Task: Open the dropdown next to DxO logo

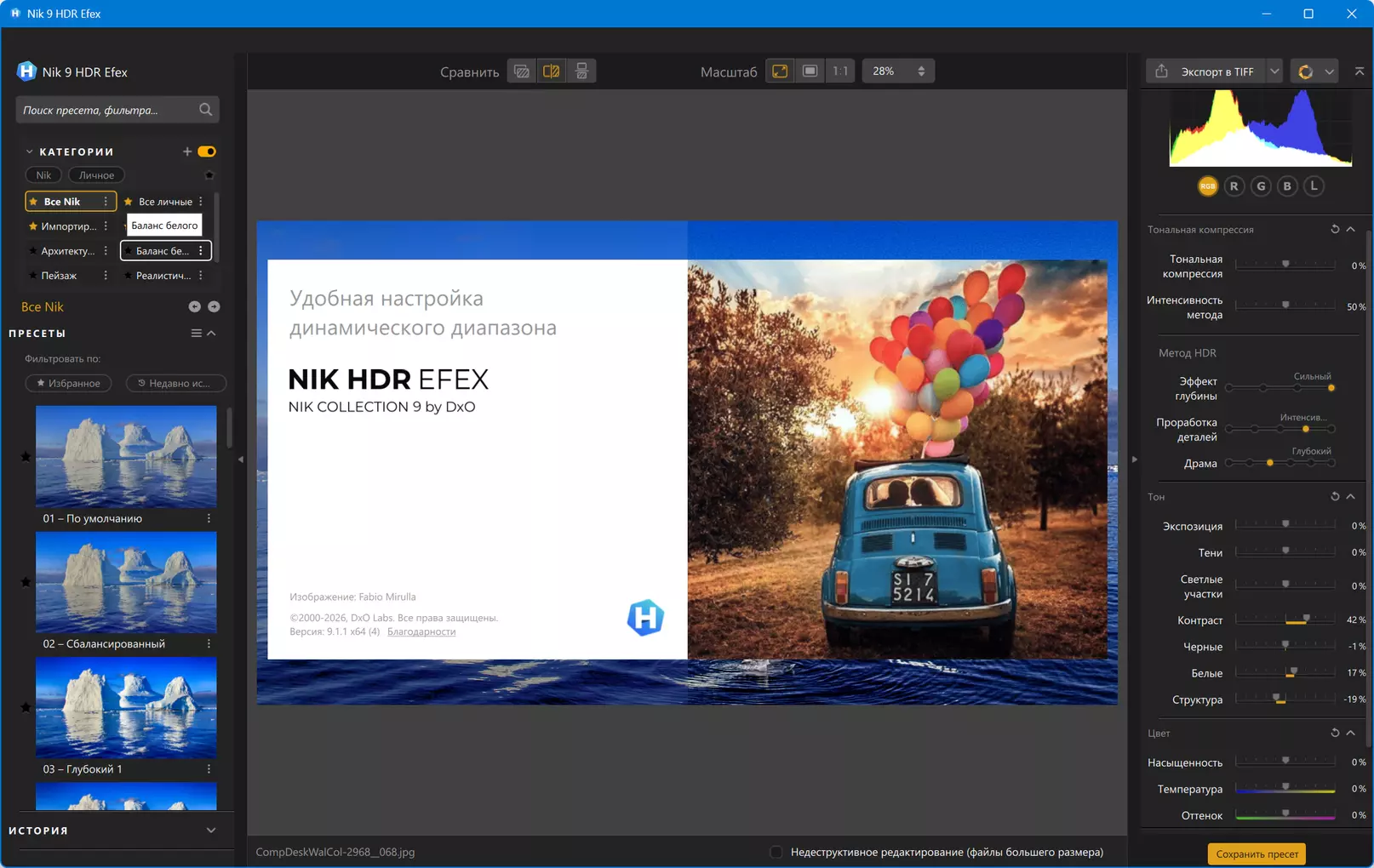Action: (1329, 71)
